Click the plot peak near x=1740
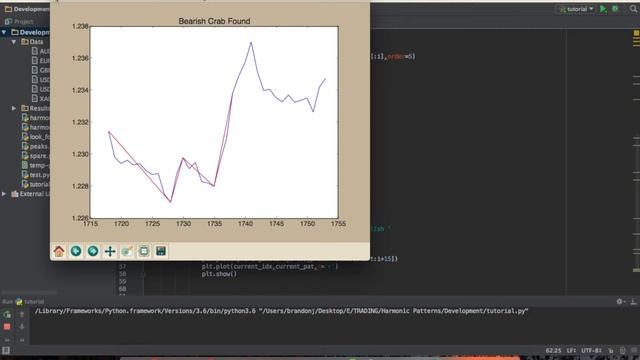Screen dimensions: 640x360 251,42
